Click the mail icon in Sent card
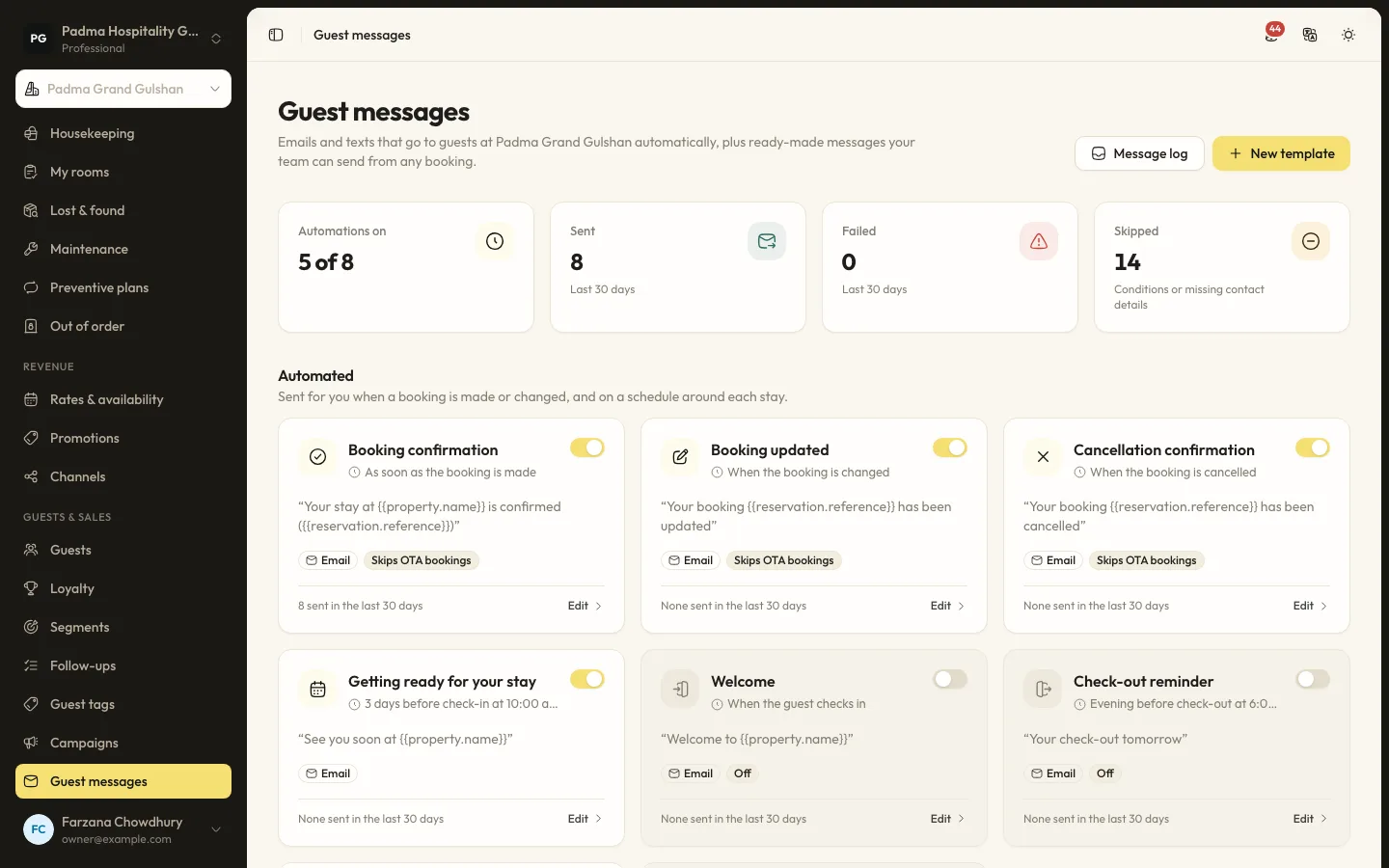Screen dimensions: 1389x868 [767, 241]
